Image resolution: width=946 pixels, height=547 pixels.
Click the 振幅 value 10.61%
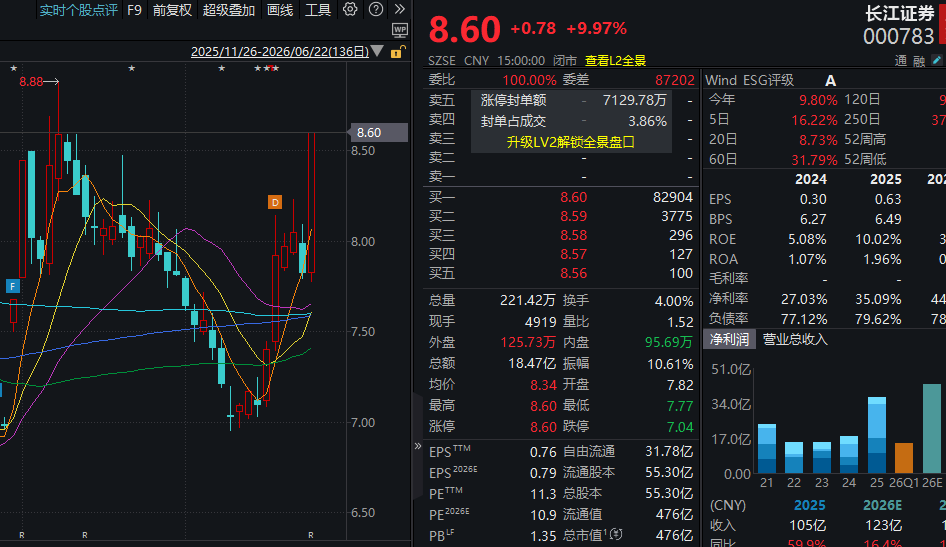670,364
